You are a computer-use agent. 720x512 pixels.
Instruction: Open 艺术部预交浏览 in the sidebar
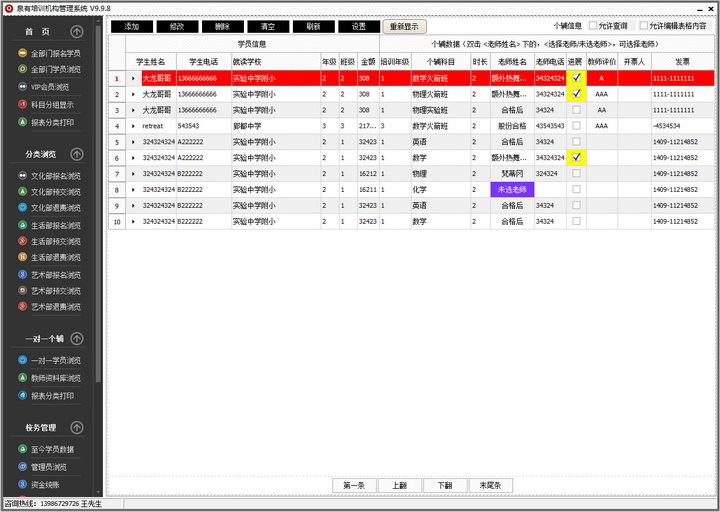[50, 291]
